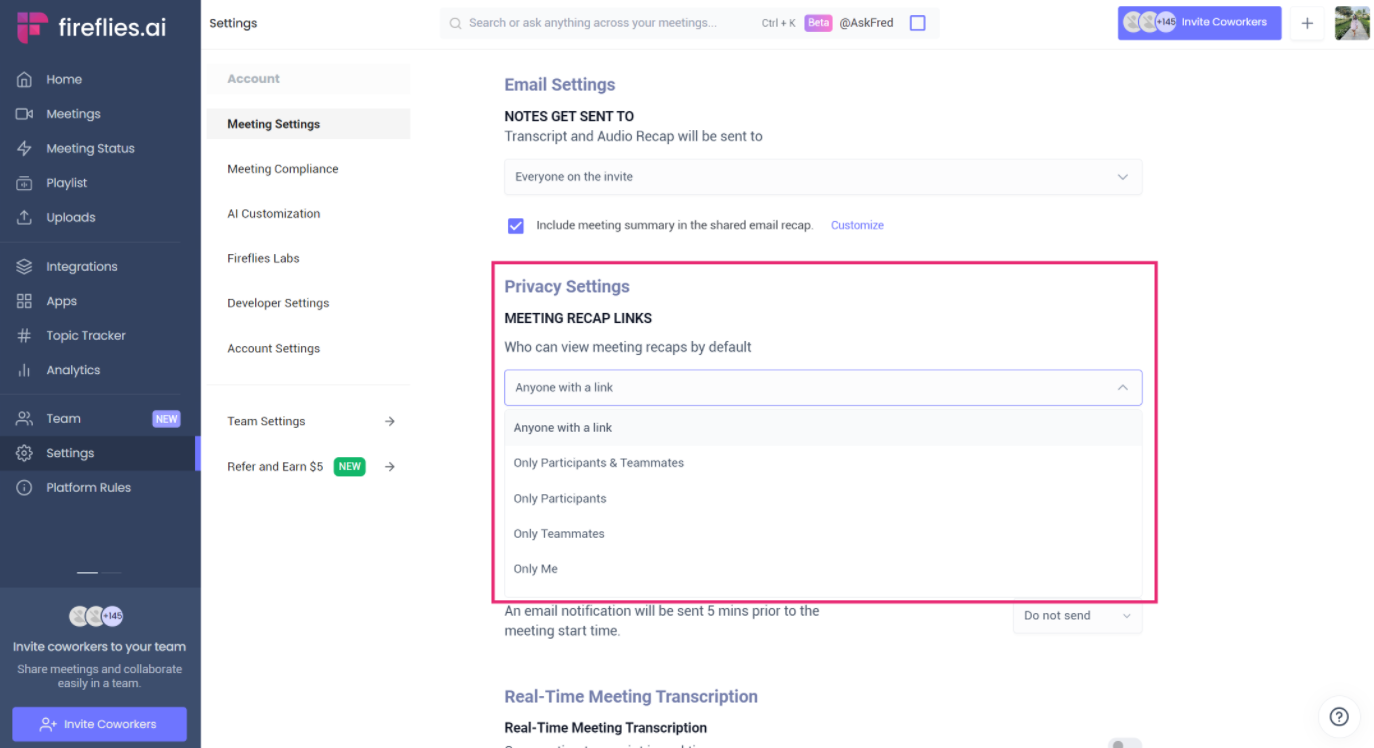This screenshot has width=1374, height=748.
Task: Expand the Do not send dropdown
Action: pos(1077,616)
